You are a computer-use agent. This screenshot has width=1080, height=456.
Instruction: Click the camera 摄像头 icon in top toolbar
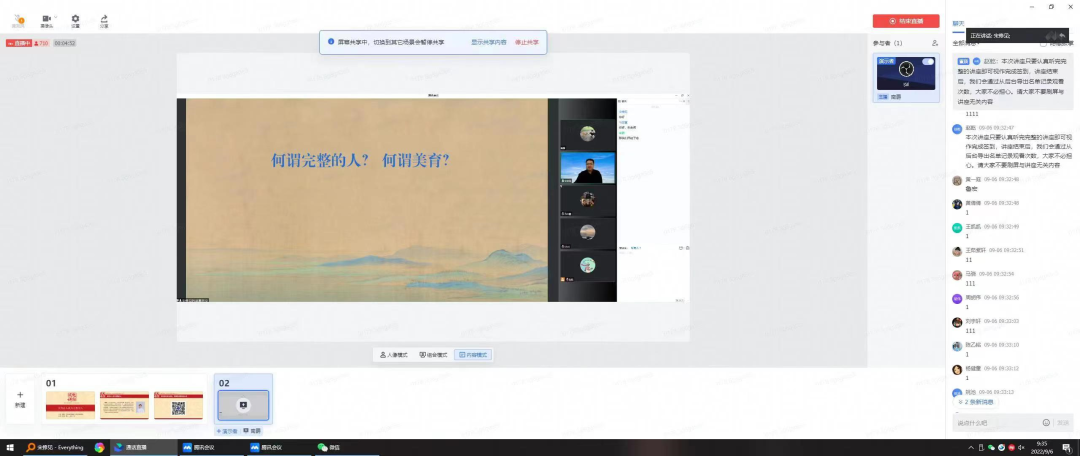coord(45,19)
